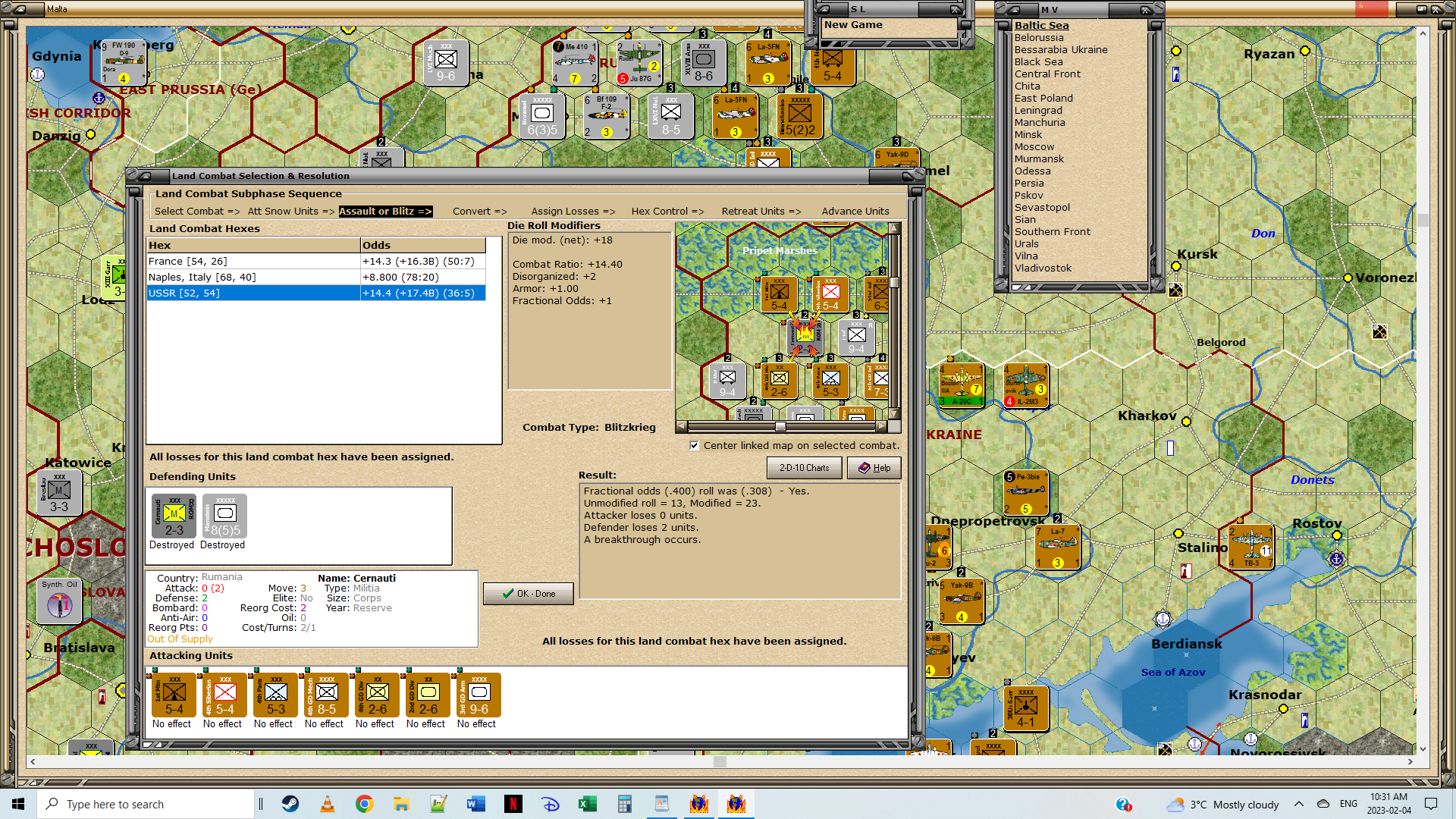This screenshot has width=1456, height=819.
Task: Select the 4th Siberian 5-4 attacking unit
Action: [224, 695]
